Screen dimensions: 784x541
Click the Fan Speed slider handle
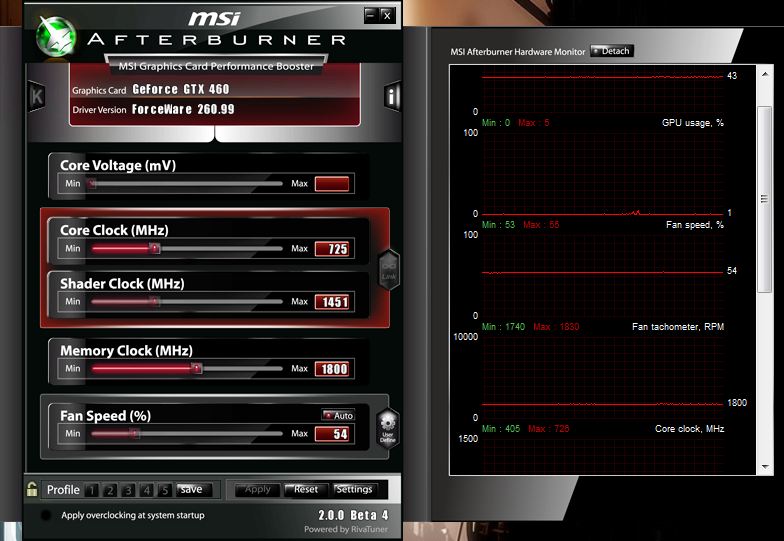[134, 434]
